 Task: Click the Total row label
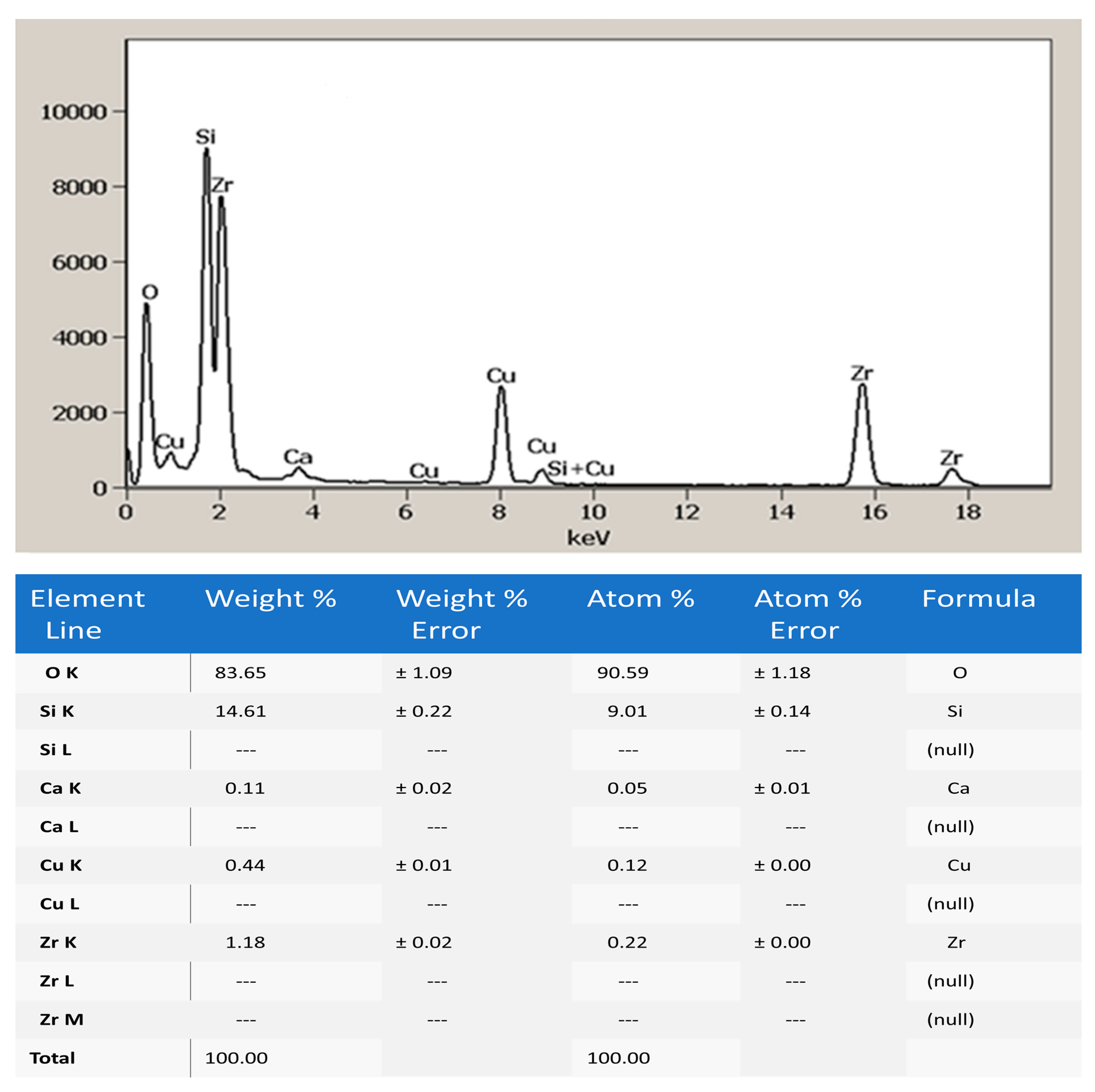[52, 1058]
